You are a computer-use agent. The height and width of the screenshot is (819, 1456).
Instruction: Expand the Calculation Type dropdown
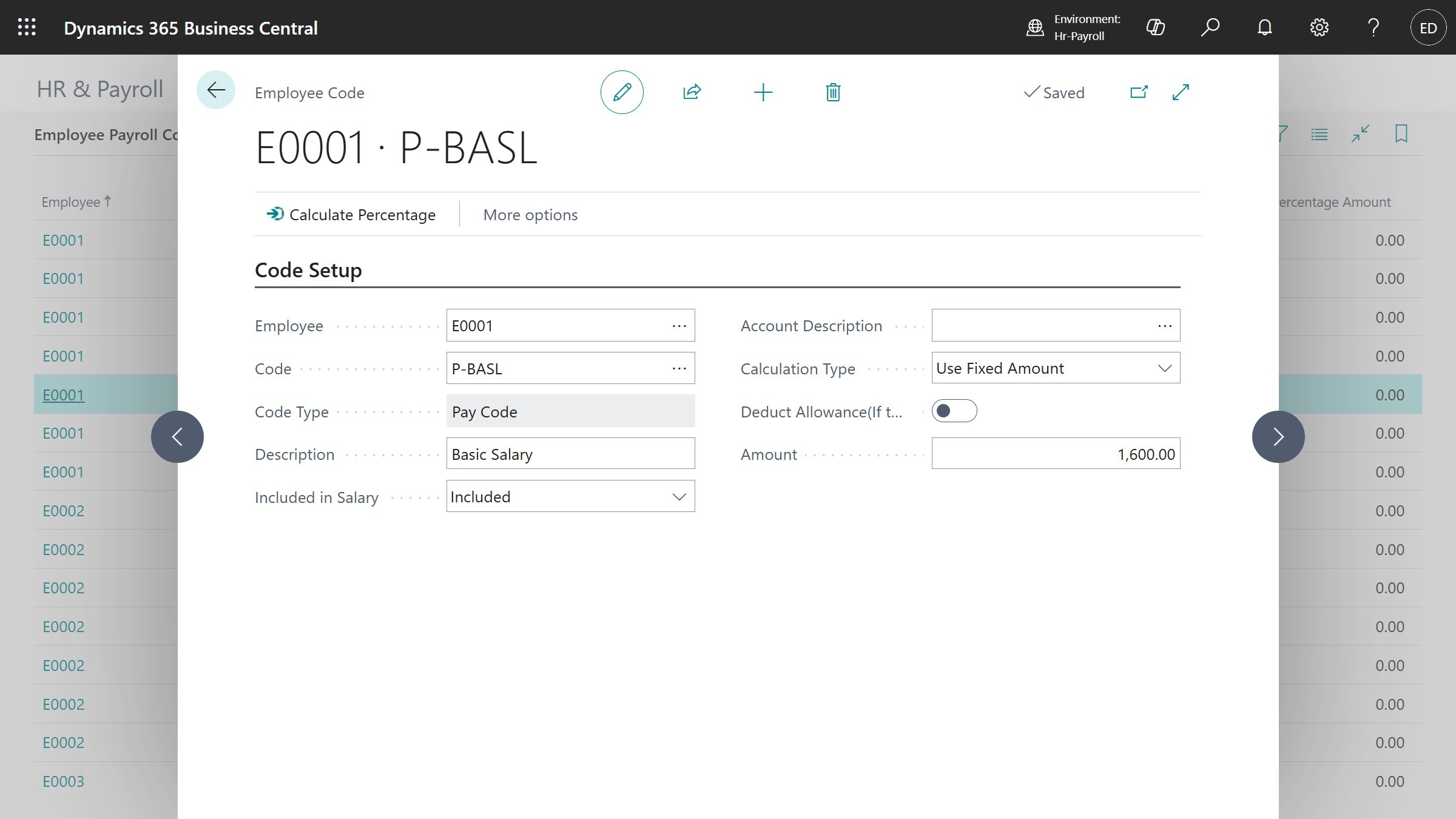tap(1164, 368)
